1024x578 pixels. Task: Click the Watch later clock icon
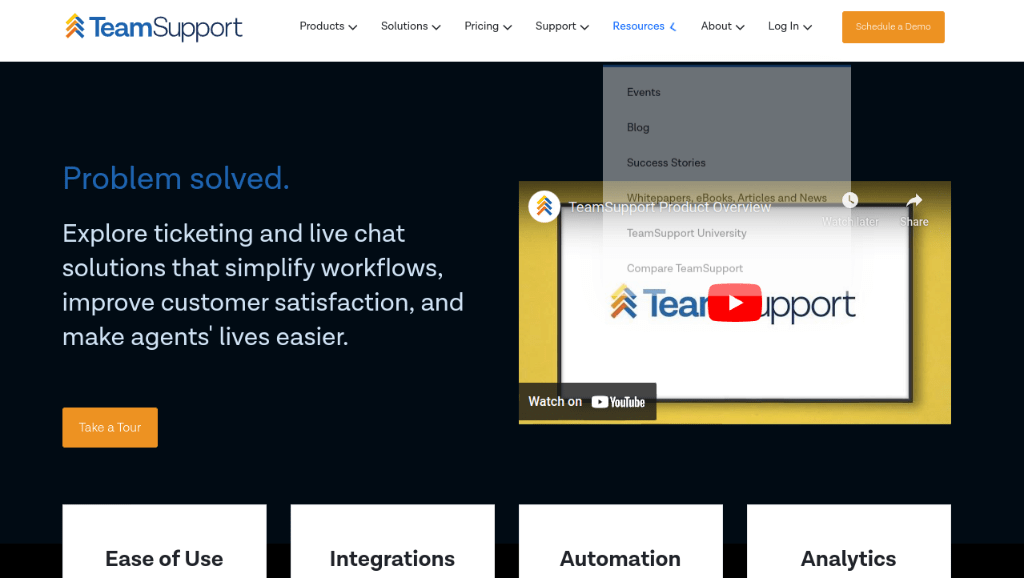click(x=850, y=201)
